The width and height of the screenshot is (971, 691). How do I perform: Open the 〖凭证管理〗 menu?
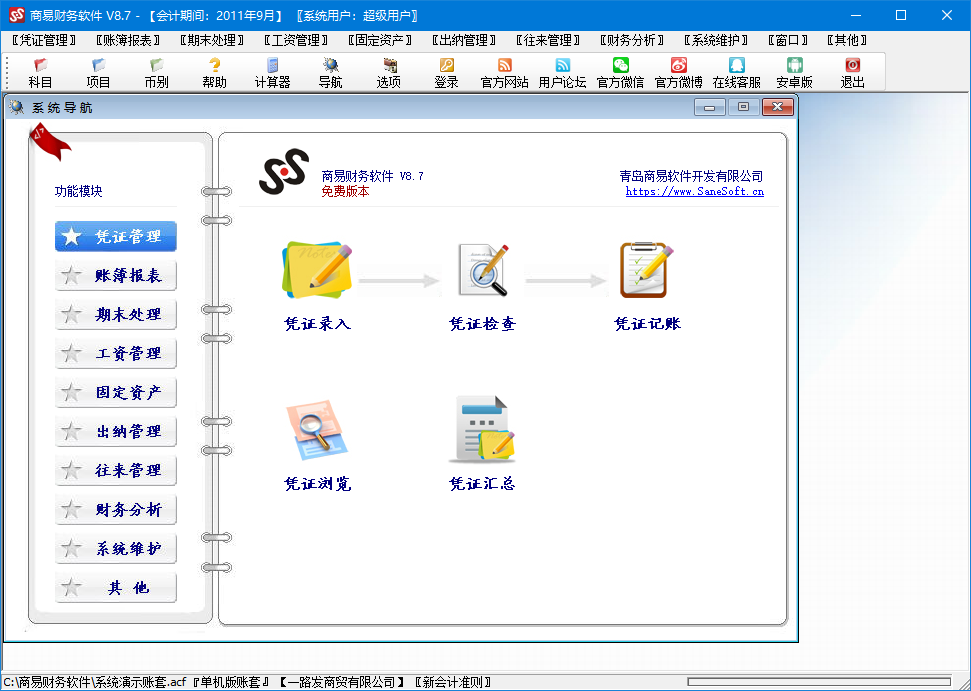click(x=44, y=40)
